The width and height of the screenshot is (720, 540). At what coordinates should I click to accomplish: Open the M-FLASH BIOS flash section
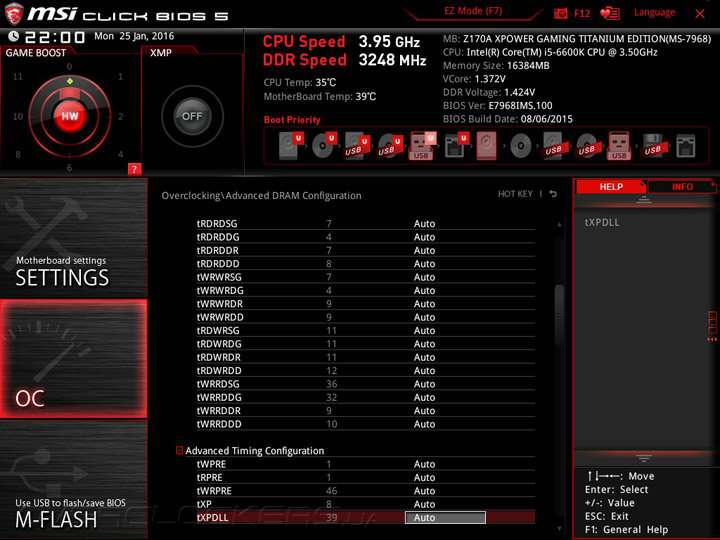click(x=73, y=479)
